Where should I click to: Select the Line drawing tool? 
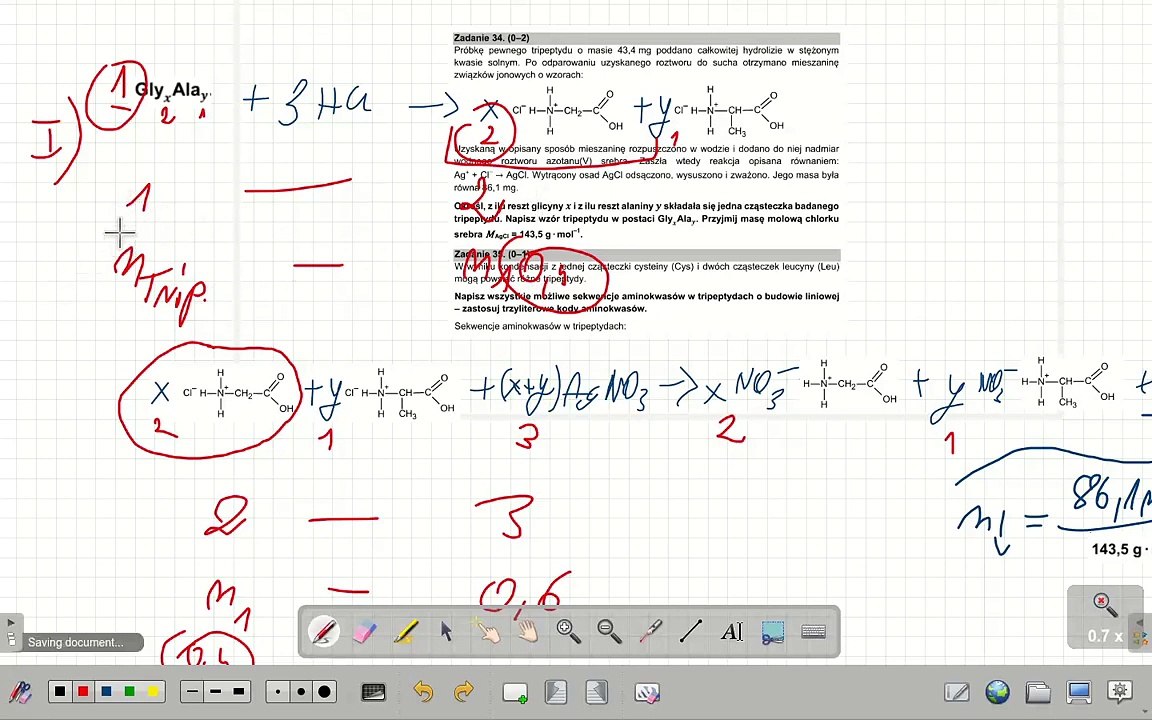pyautogui.click(x=691, y=631)
